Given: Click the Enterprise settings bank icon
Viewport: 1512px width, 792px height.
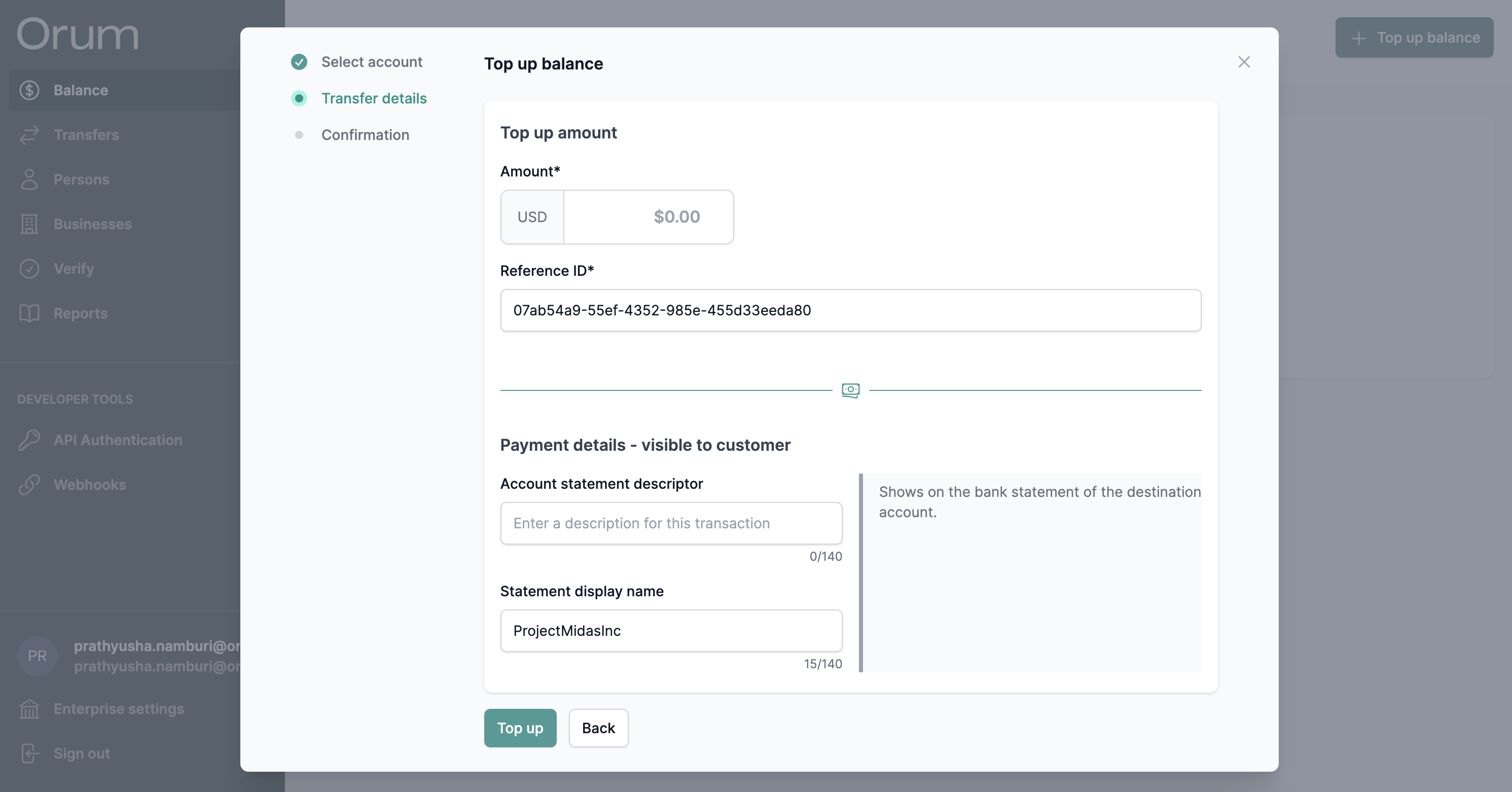Looking at the screenshot, I should (29, 709).
